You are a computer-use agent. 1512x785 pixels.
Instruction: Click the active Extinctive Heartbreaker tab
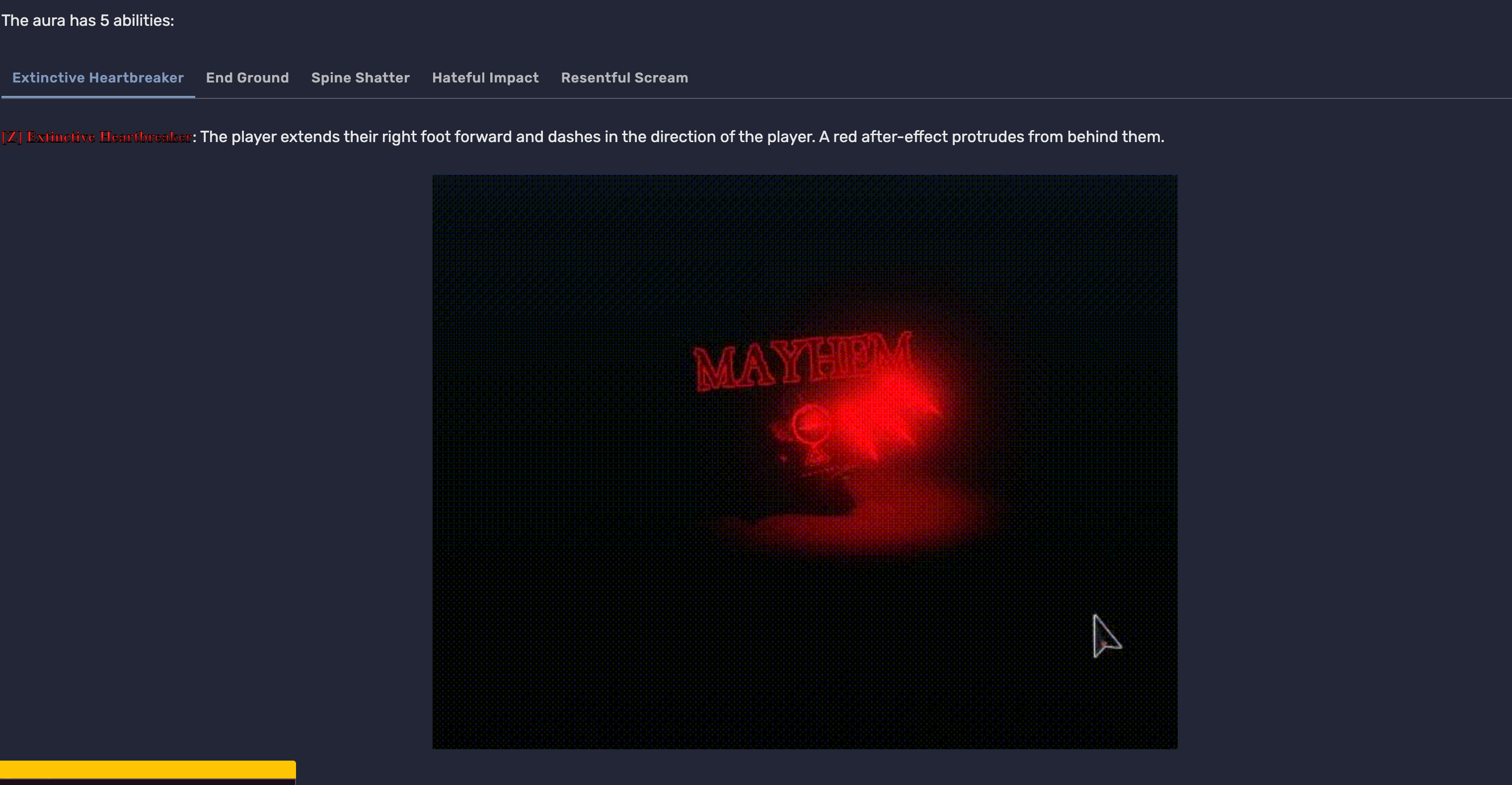(97, 78)
